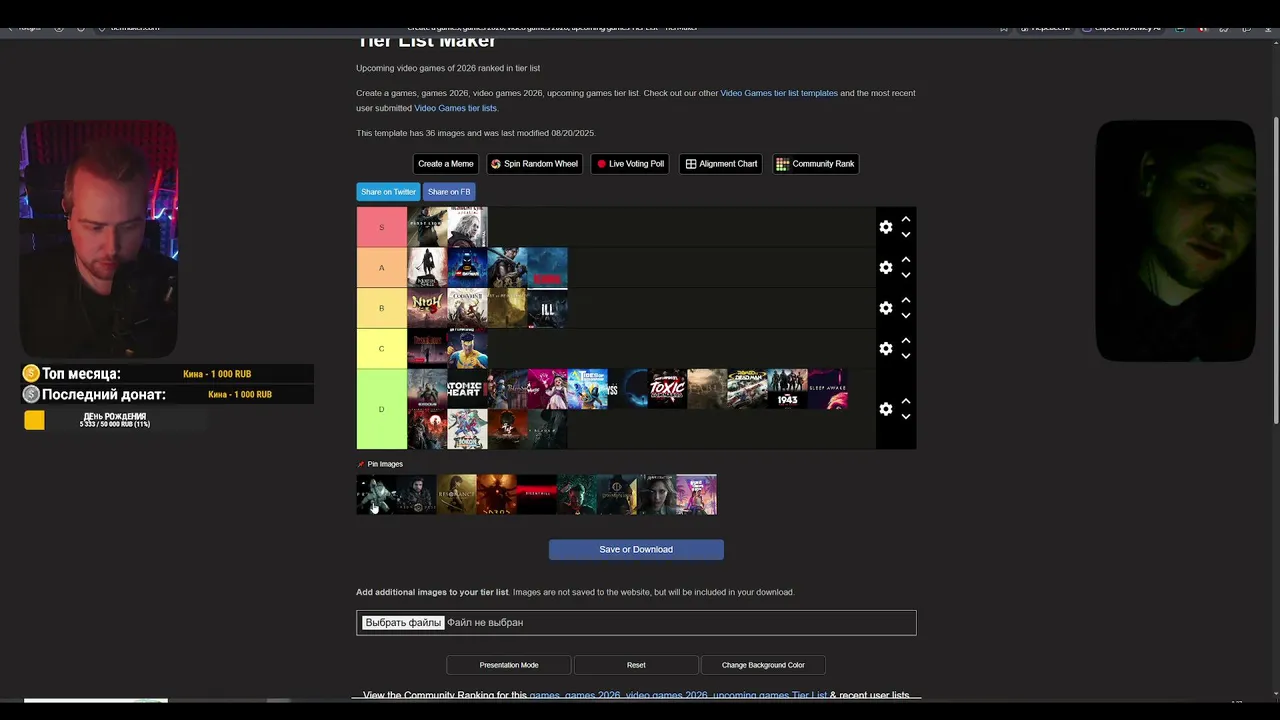Choose files with Выбрать файлы button

(402, 622)
